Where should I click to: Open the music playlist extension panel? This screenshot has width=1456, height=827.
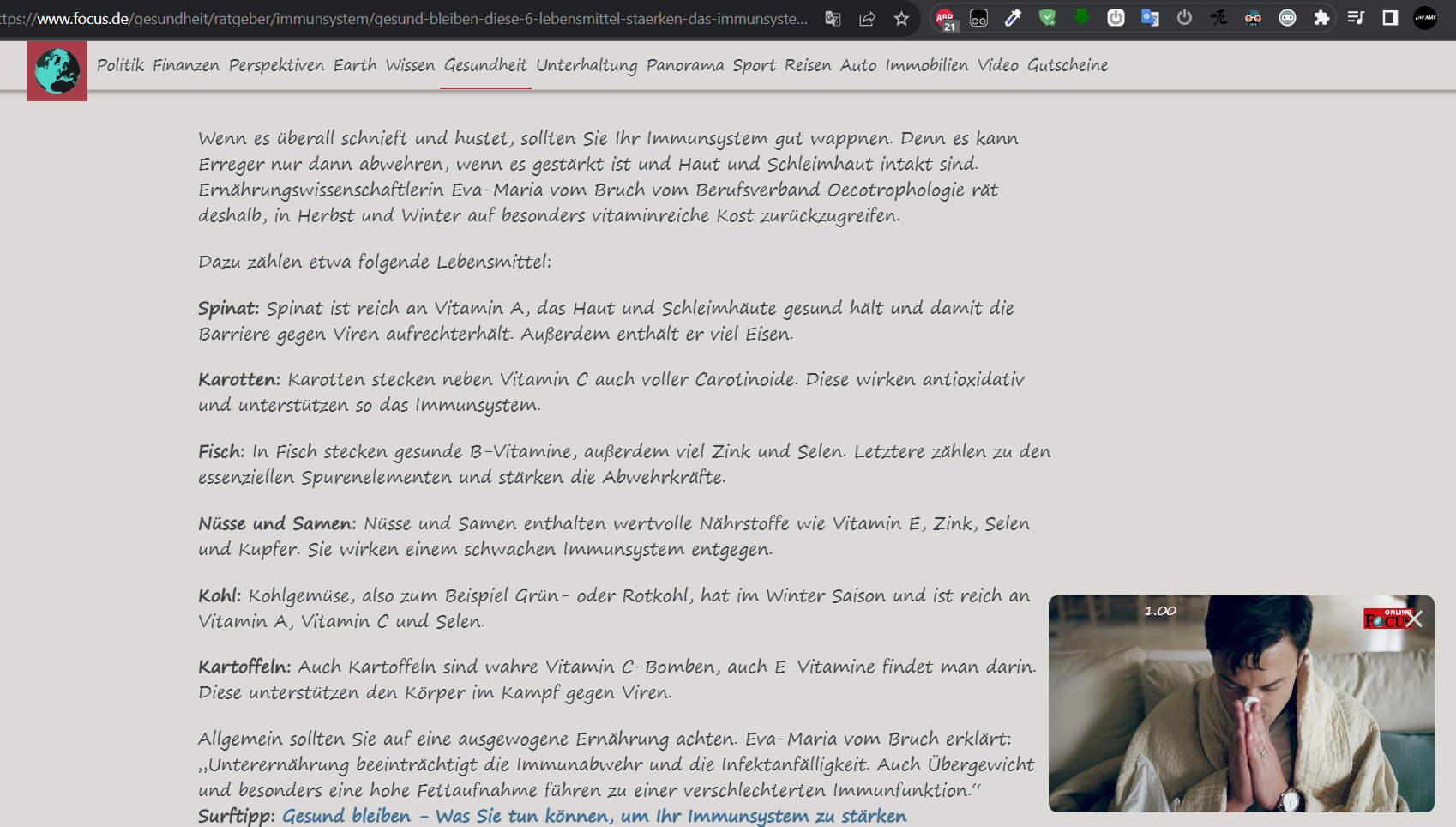[1357, 15]
